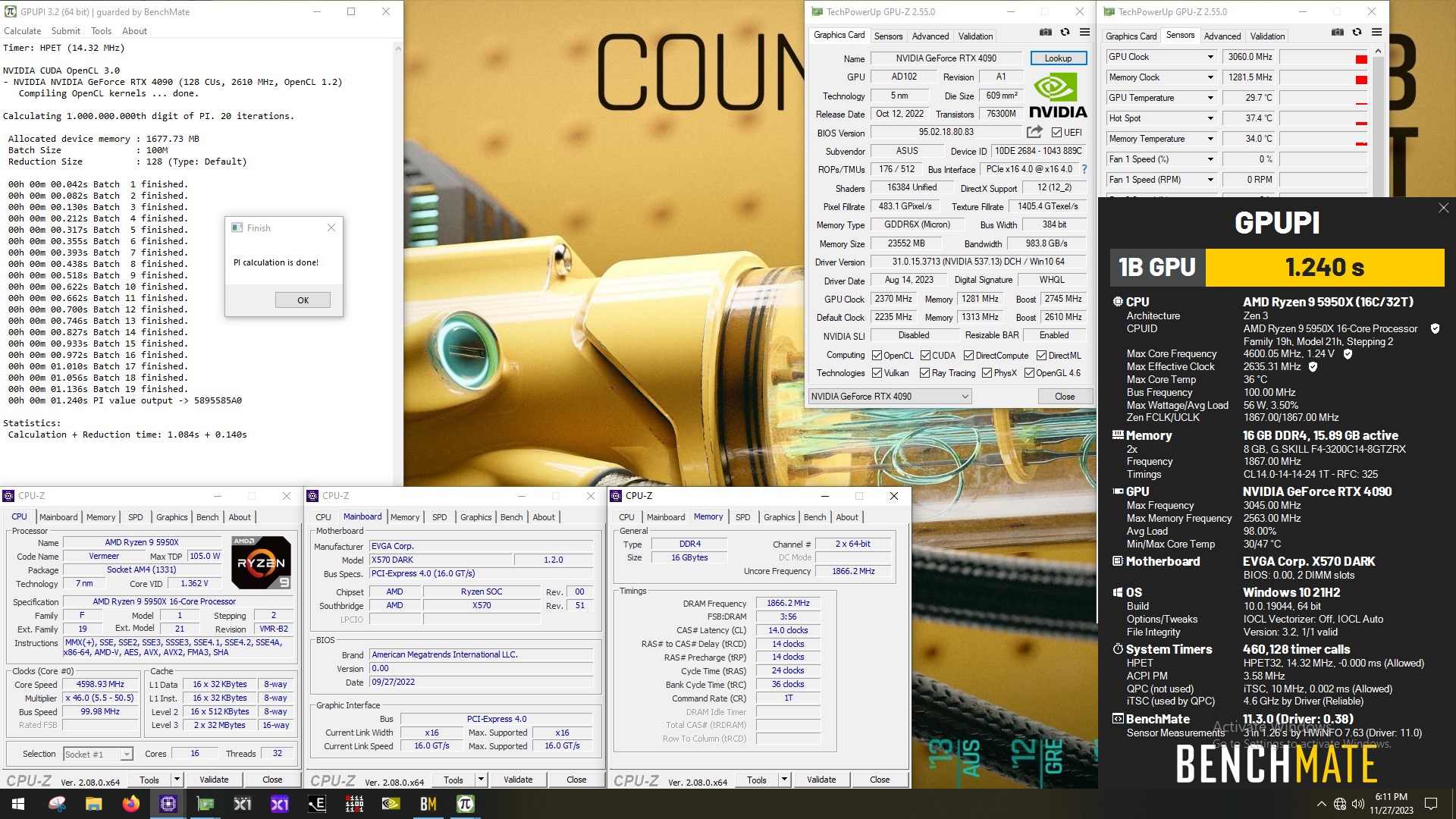
Task: Toggle the OpenCL checkbox
Action: pos(877,356)
